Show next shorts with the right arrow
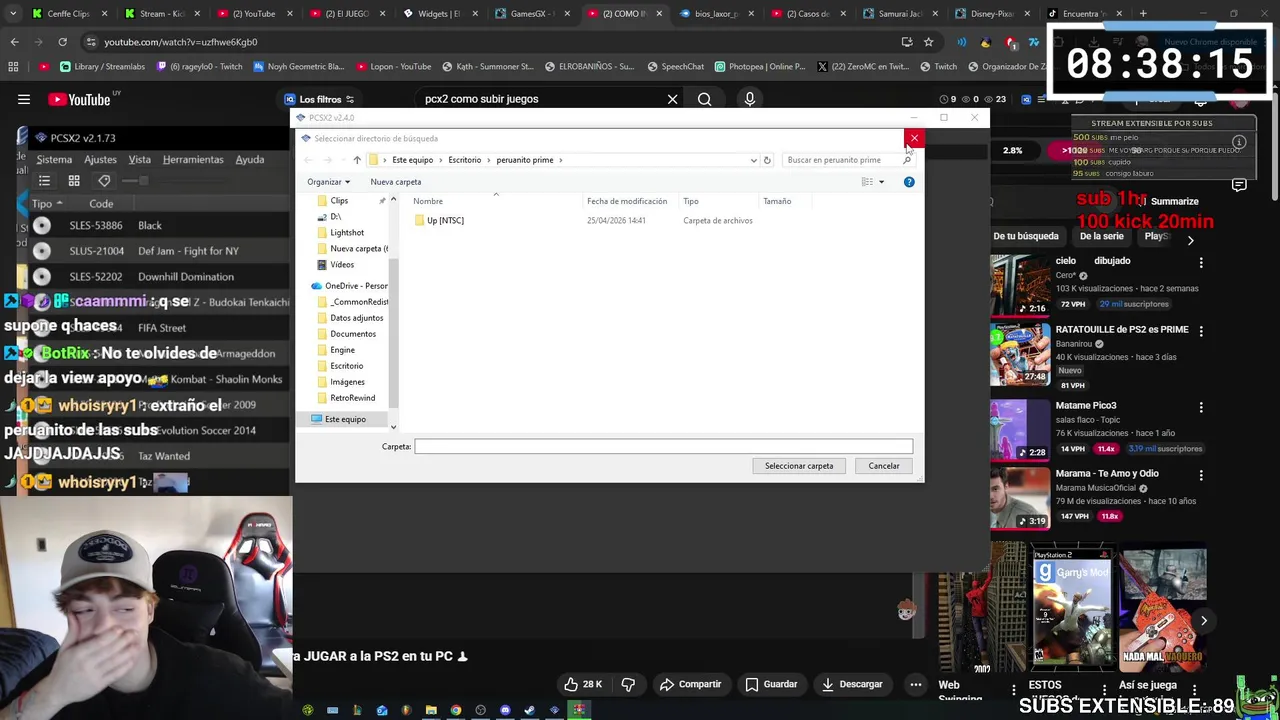Screen dimensions: 1280x720 pyautogui.click(x=1204, y=621)
